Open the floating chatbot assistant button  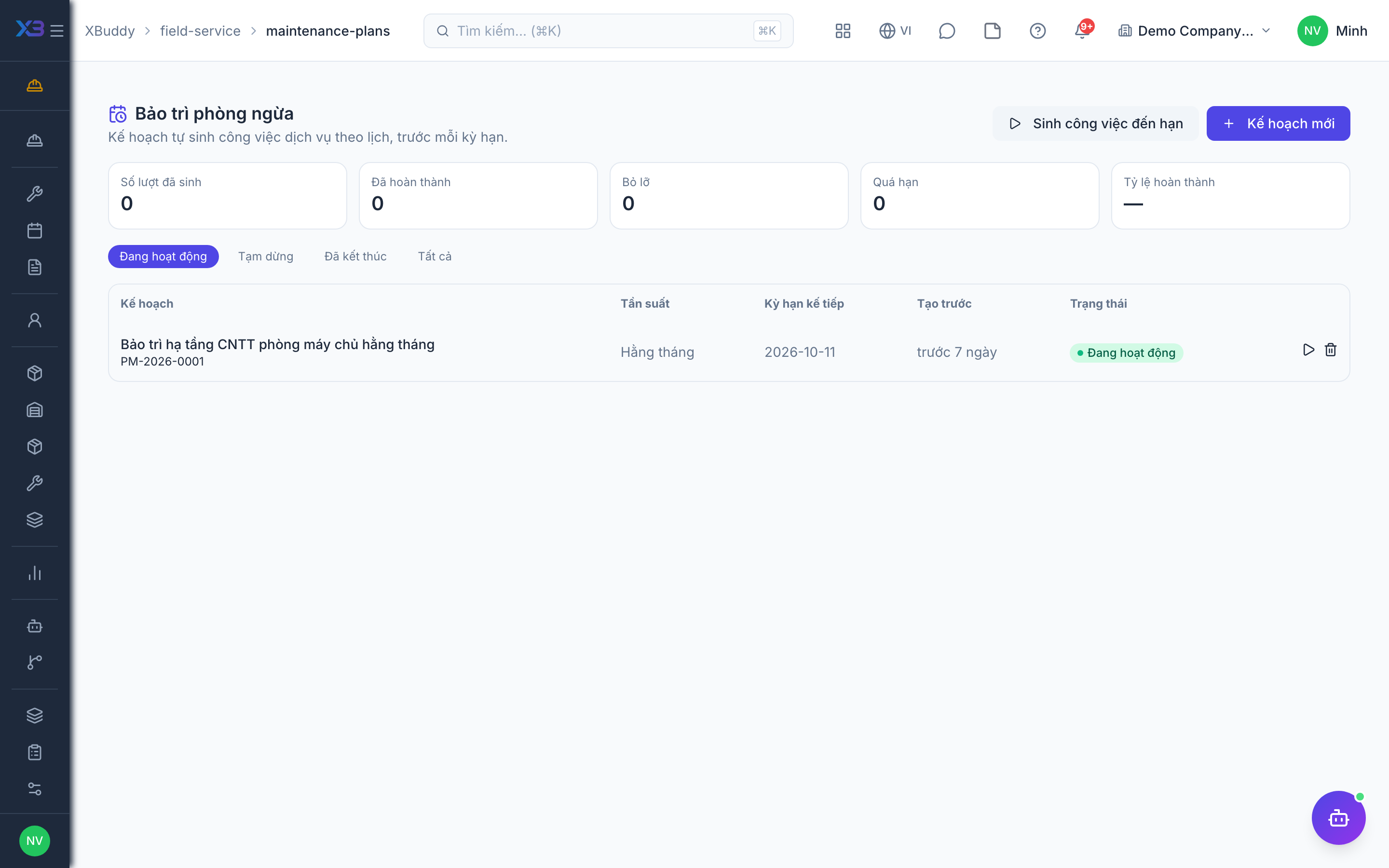[1338, 817]
